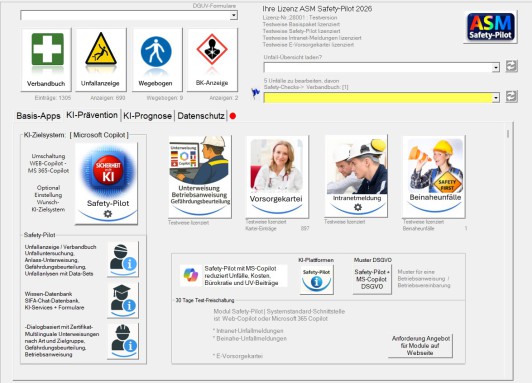
Task: Open the info icon for Wissen-Datenbank
Action: click(x=123, y=301)
